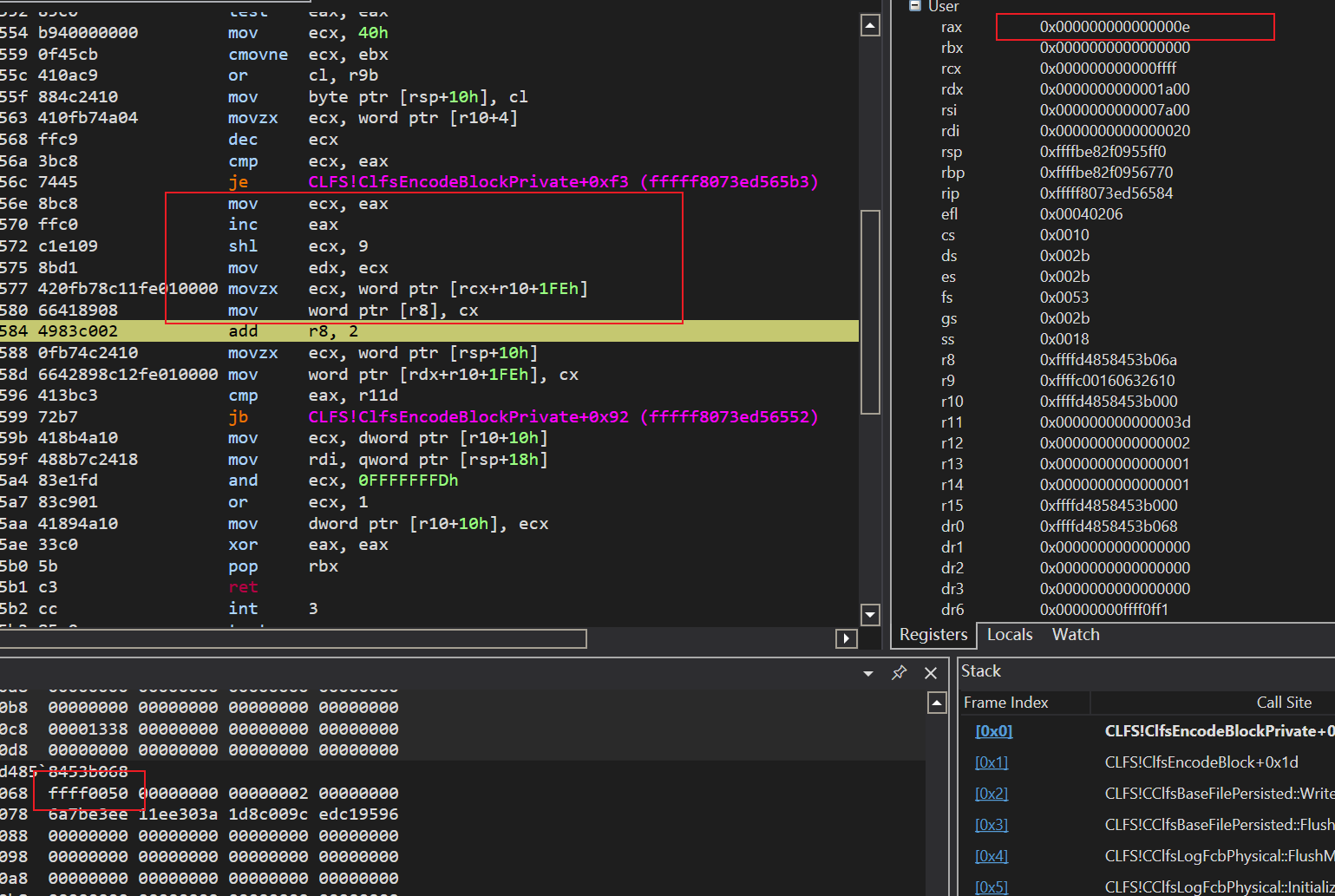Open stack frame [0x1] link
Image resolution: width=1335 pixels, height=896 pixels.
click(x=991, y=762)
